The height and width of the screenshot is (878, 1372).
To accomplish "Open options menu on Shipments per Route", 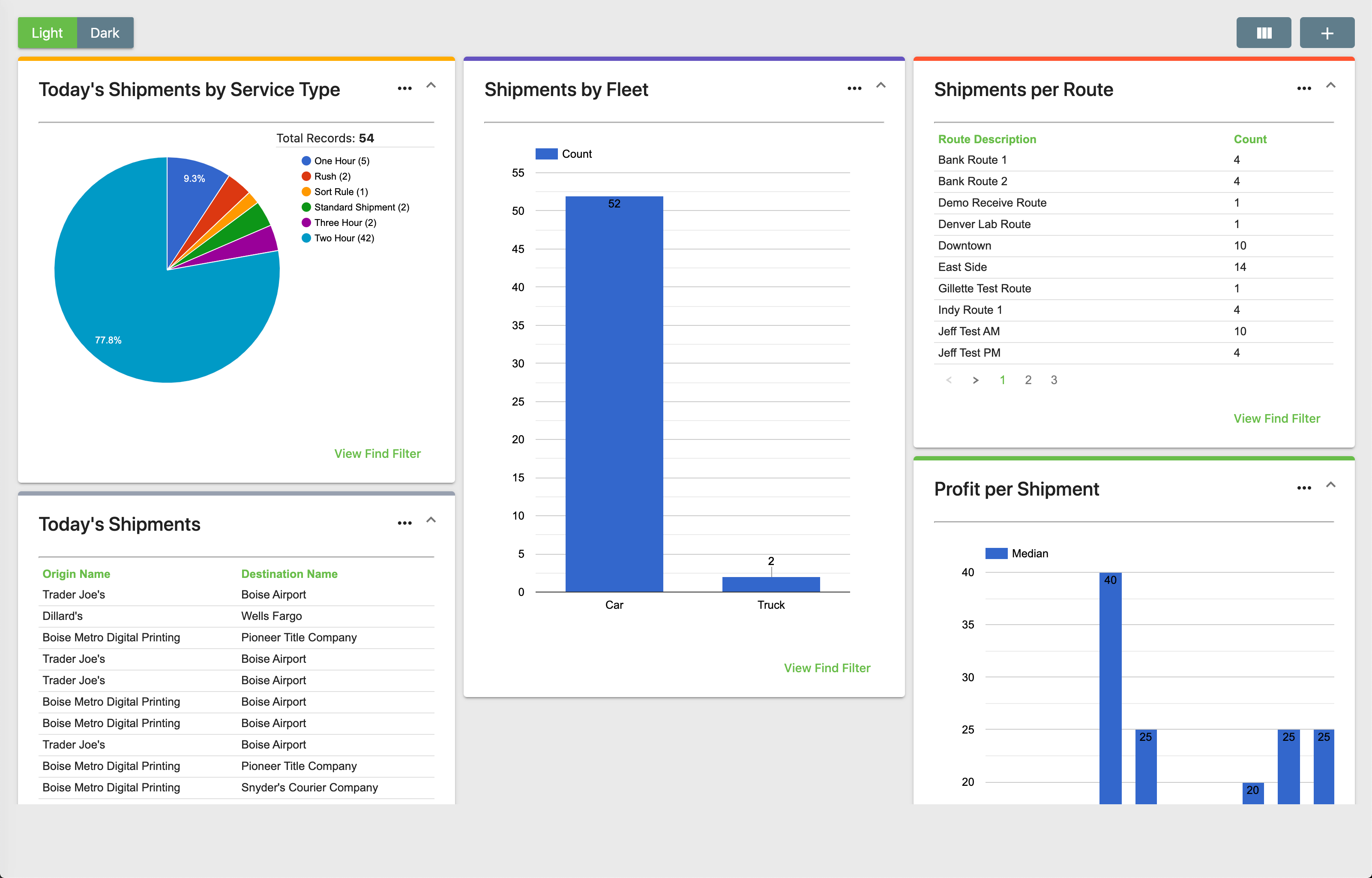I will click(1305, 88).
